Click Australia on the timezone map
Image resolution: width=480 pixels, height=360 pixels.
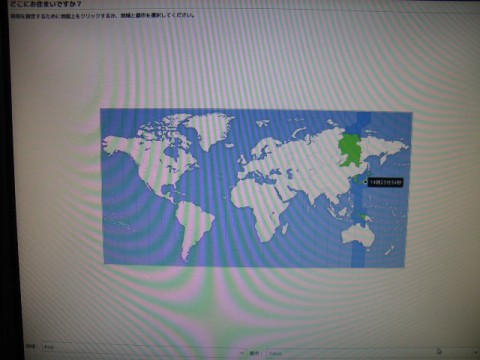tap(359, 235)
